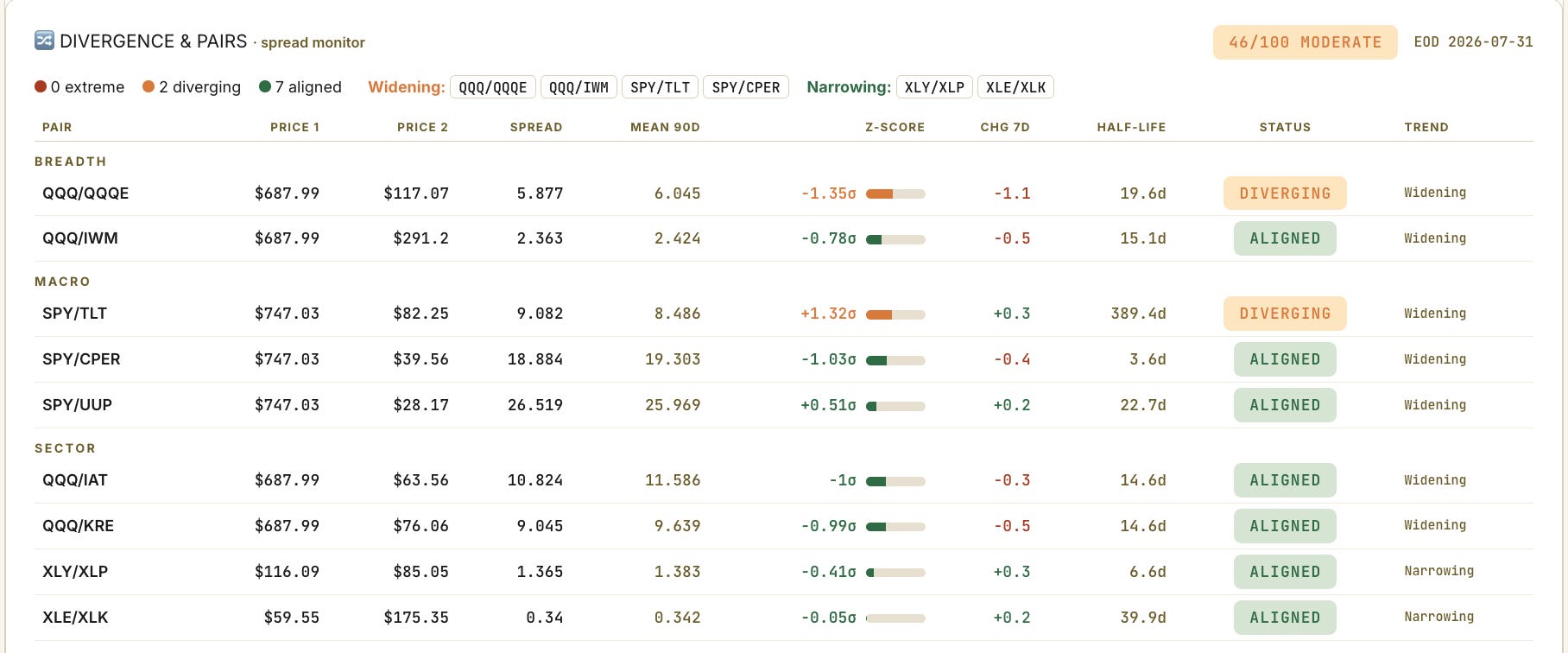Open the XLY/XLP pair name in the table
The image size is (1568, 653).
tap(75, 572)
